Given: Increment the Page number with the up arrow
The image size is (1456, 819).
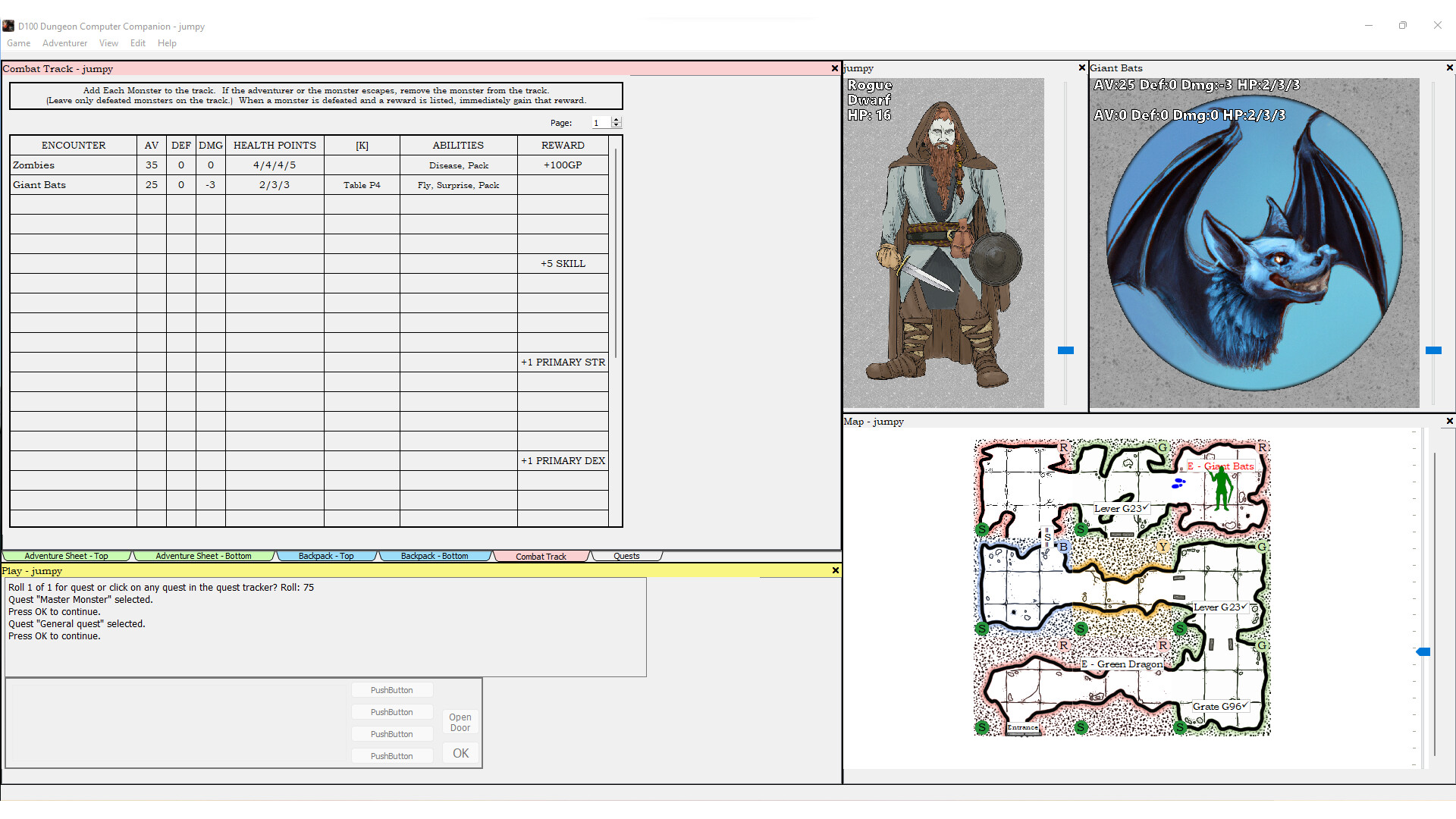Looking at the screenshot, I should pos(616,119).
